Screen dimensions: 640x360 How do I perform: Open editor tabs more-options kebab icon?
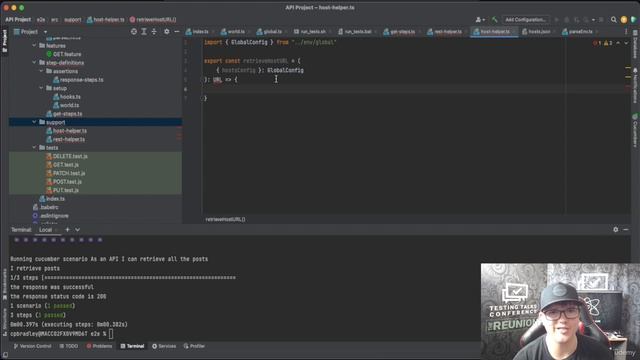pyautogui.click(x=626, y=31)
